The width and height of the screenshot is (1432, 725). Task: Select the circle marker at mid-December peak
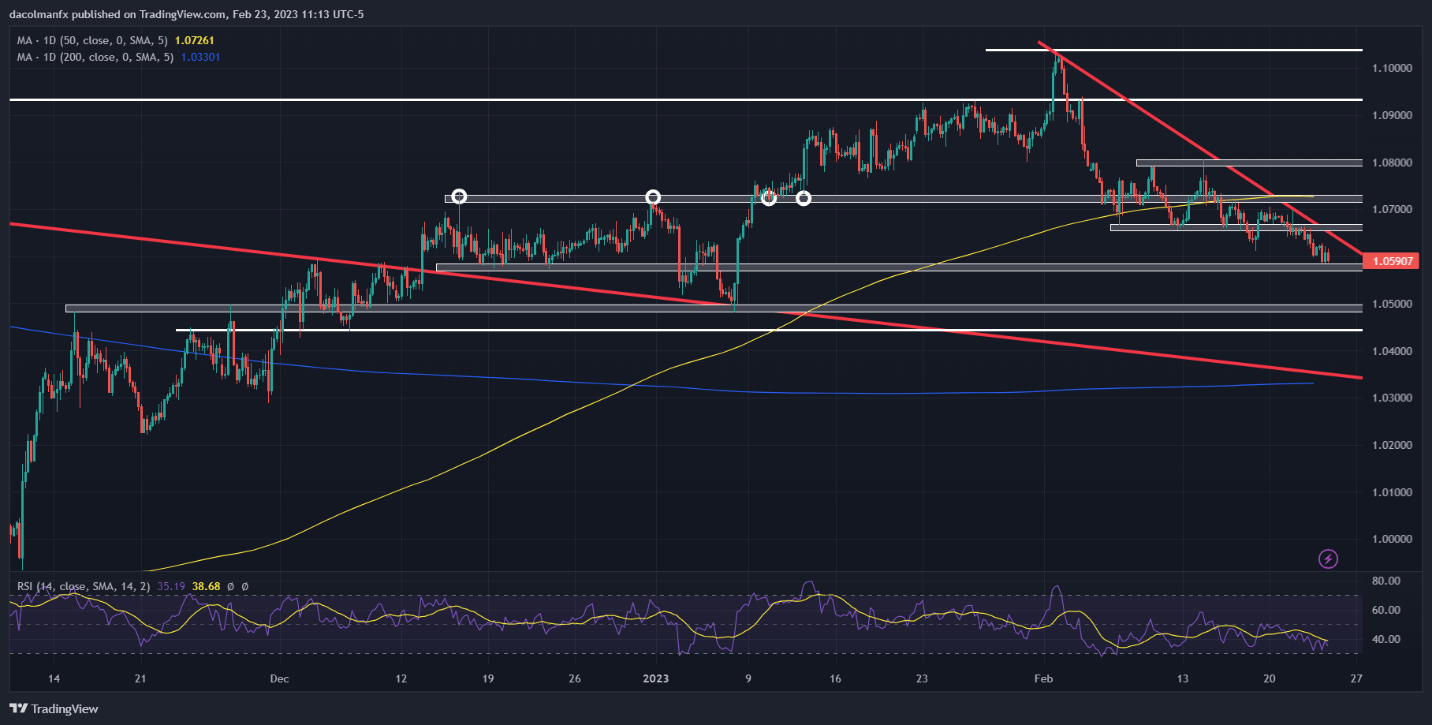click(459, 197)
